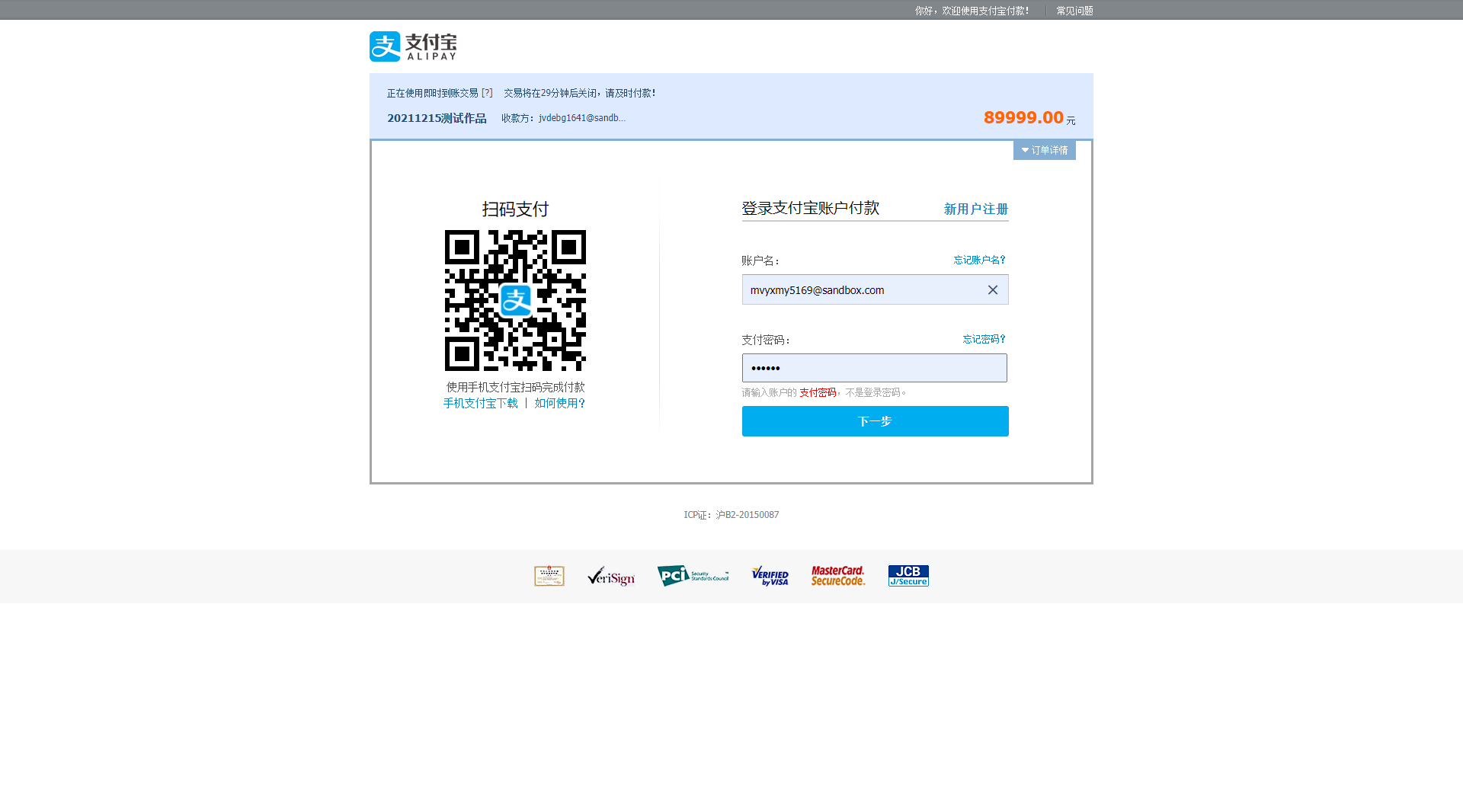Screen dimensions: 1463x812
Task: Click the 扫码支付 heading
Action: coord(515,209)
